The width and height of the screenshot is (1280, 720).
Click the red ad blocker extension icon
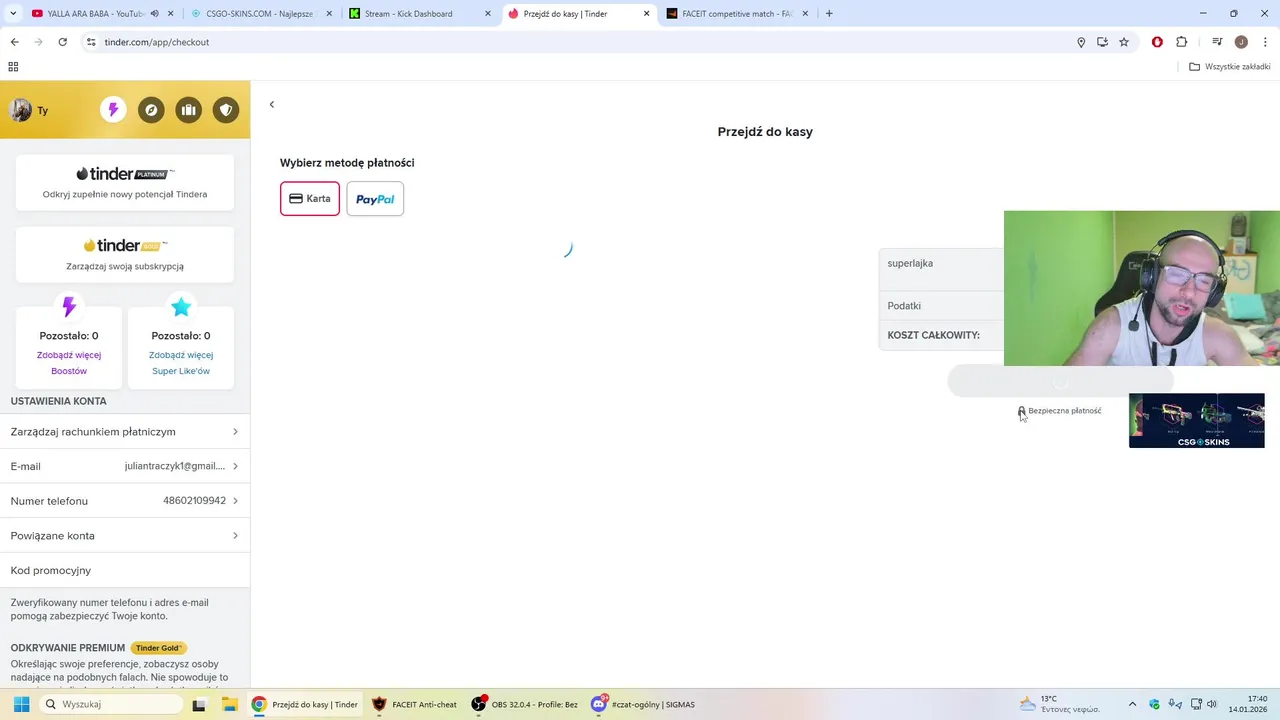[1157, 42]
